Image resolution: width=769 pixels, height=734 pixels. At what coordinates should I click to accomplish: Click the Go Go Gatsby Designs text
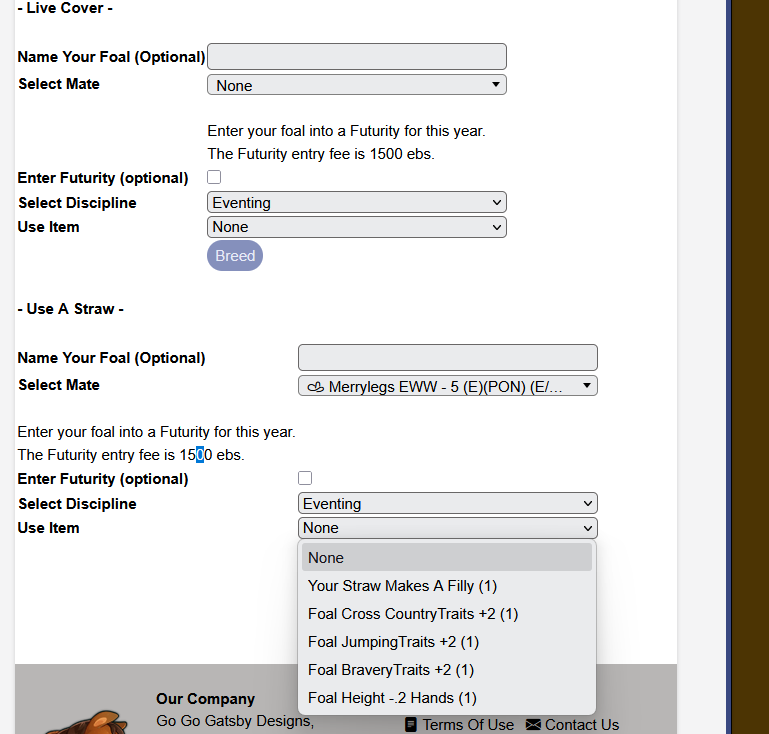(x=235, y=721)
